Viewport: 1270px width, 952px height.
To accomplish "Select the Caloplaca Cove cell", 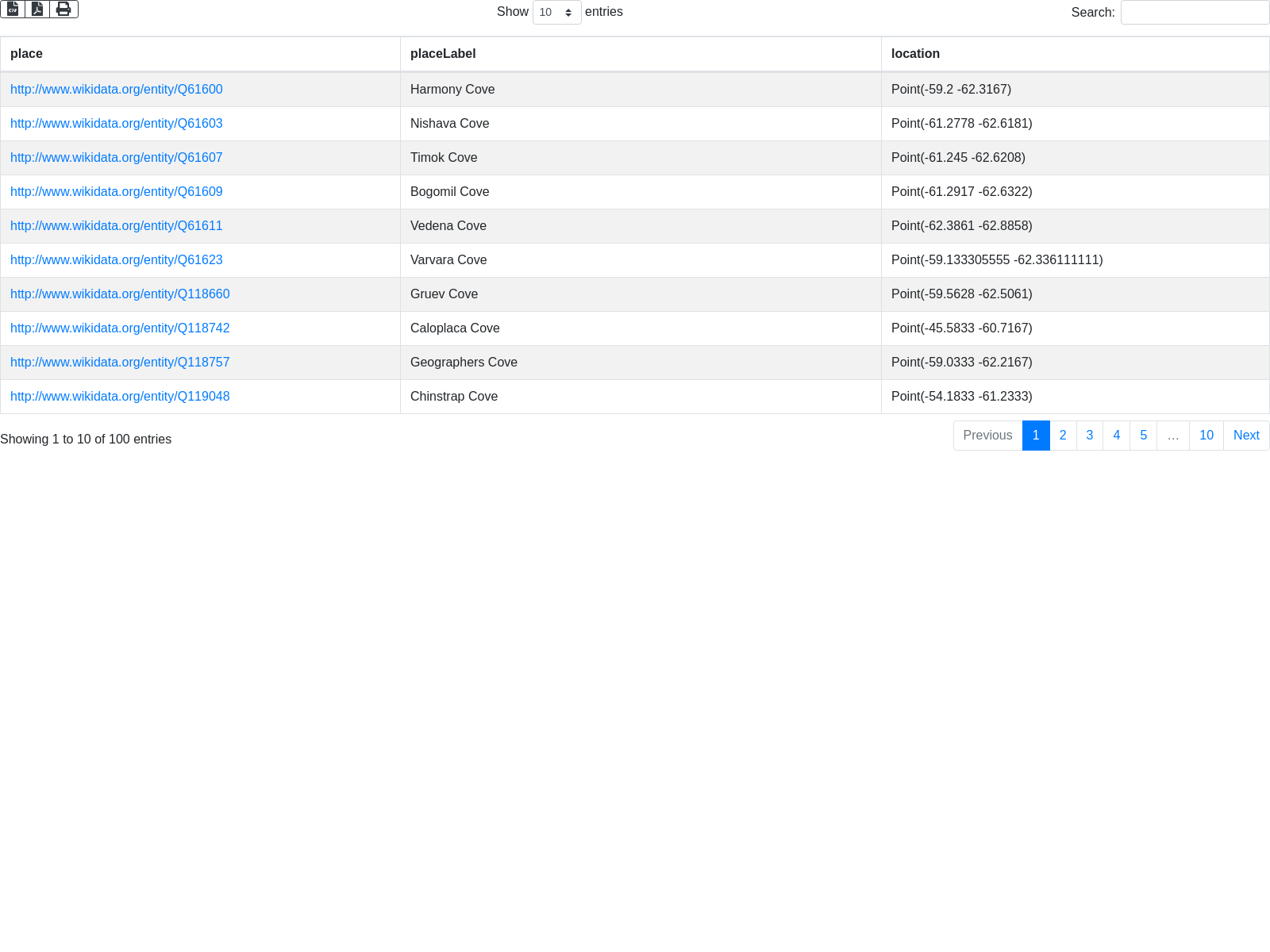I will [641, 328].
